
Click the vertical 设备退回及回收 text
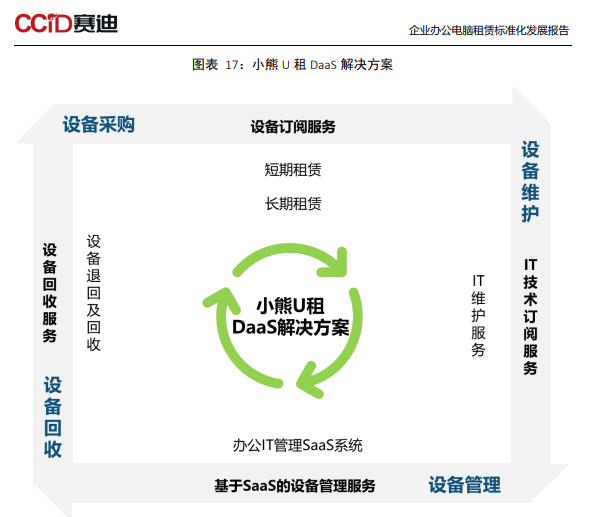click(94, 293)
